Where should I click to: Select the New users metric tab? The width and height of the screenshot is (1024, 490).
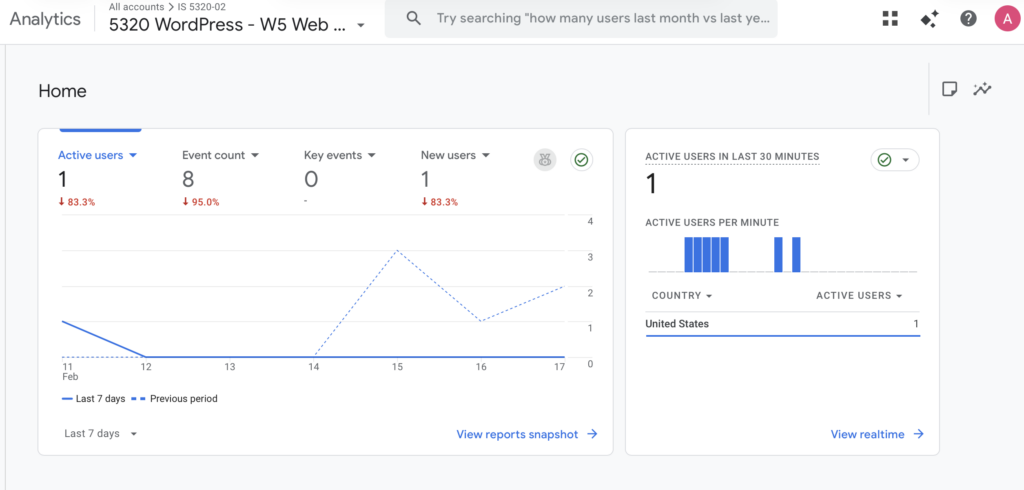tap(455, 155)
